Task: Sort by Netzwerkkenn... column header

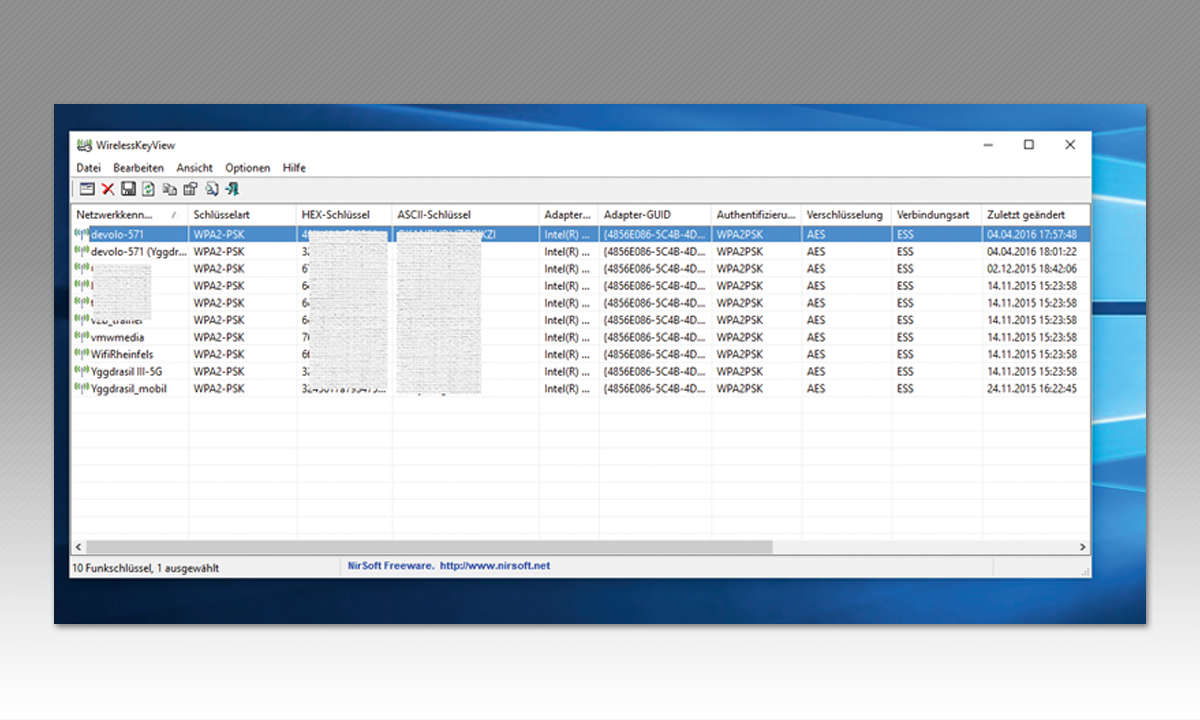Action: (130, 215)
